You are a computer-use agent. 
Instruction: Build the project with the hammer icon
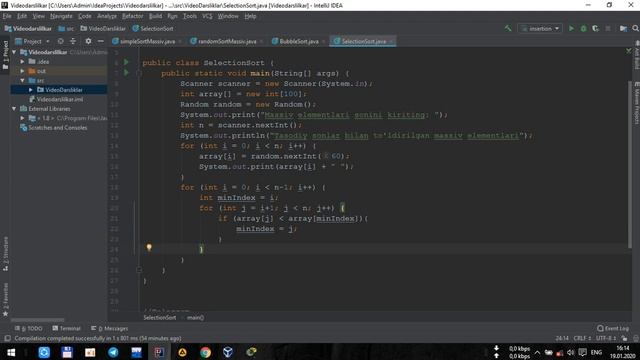(508, 29)
